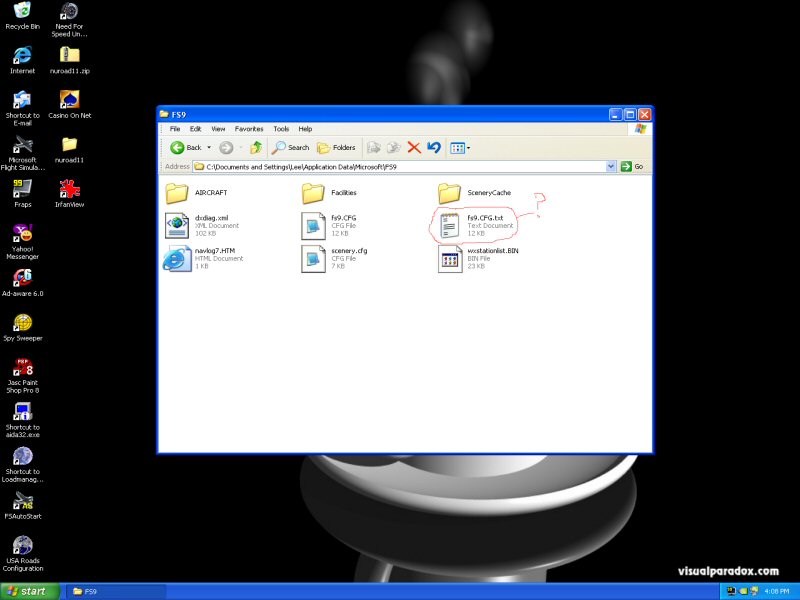Click the Address bar path field
The image size is (800, 600).
[x=400, y=166]
